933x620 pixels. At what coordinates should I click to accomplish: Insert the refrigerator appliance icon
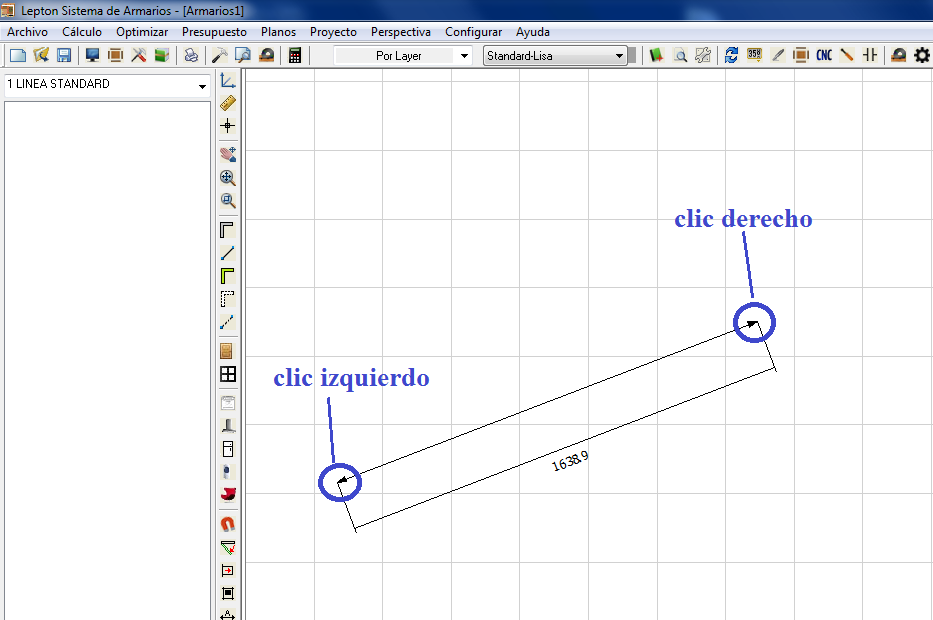coord(228,449)
